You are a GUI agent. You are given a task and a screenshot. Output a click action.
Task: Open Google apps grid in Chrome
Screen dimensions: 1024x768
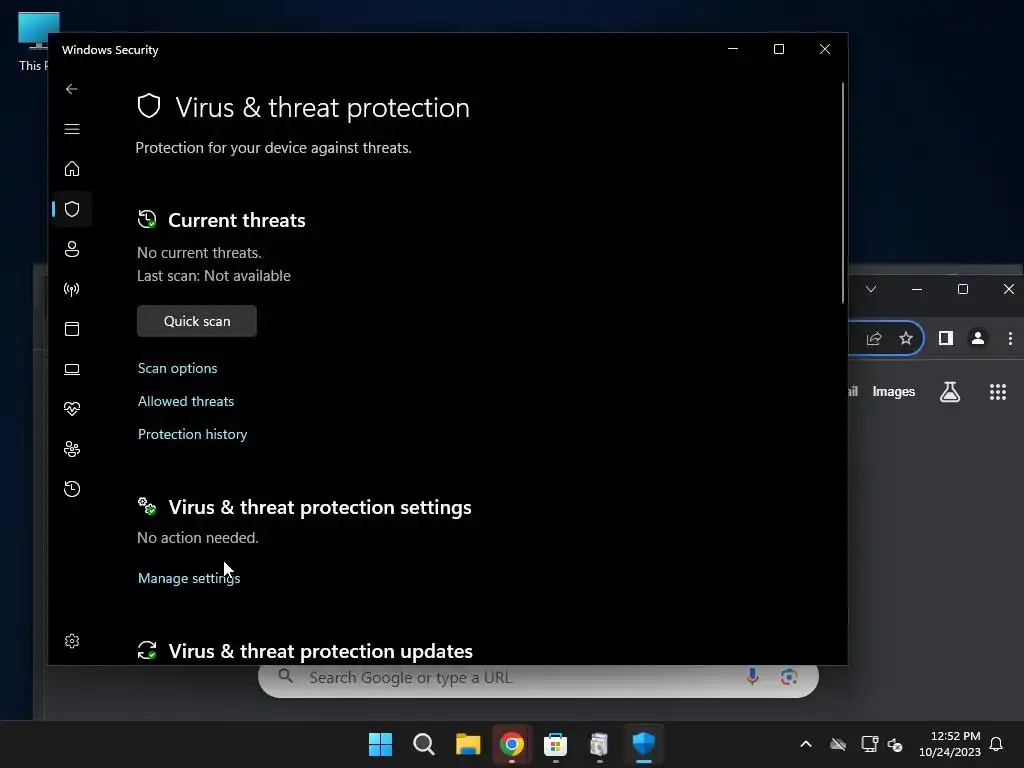[x=997, y=392]
